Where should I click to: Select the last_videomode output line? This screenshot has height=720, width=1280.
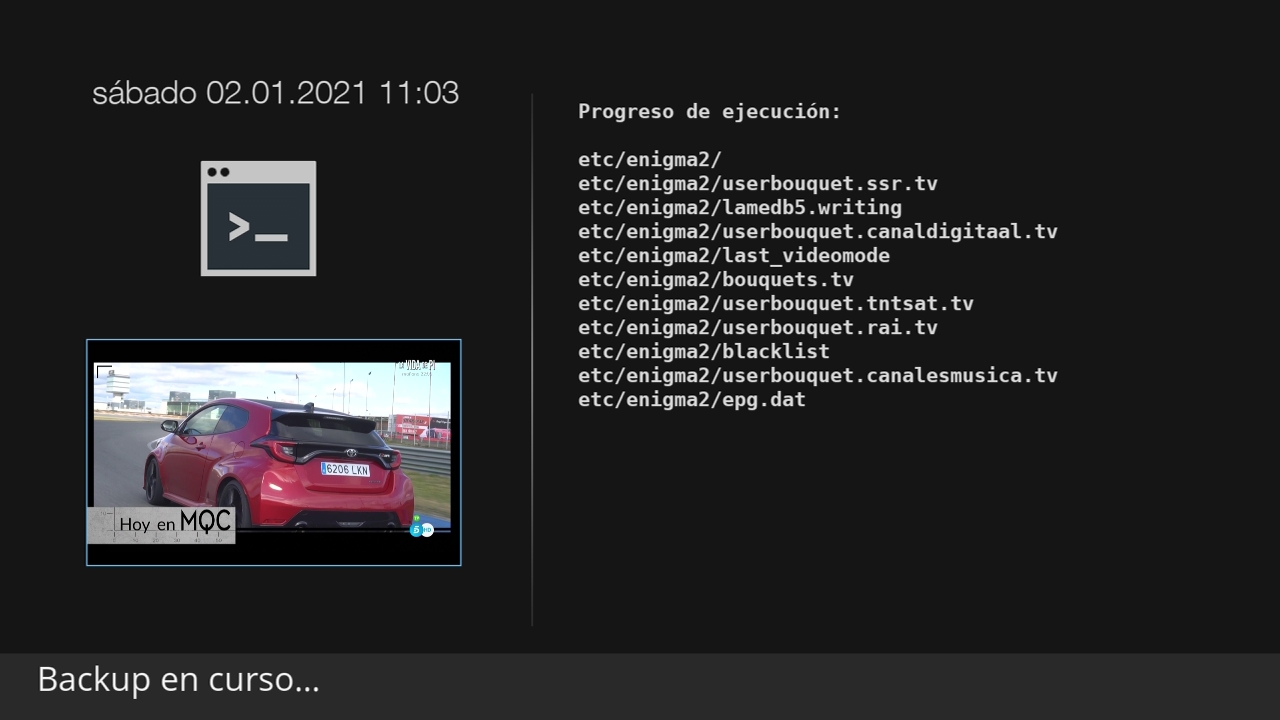click(x=733, y=256)
